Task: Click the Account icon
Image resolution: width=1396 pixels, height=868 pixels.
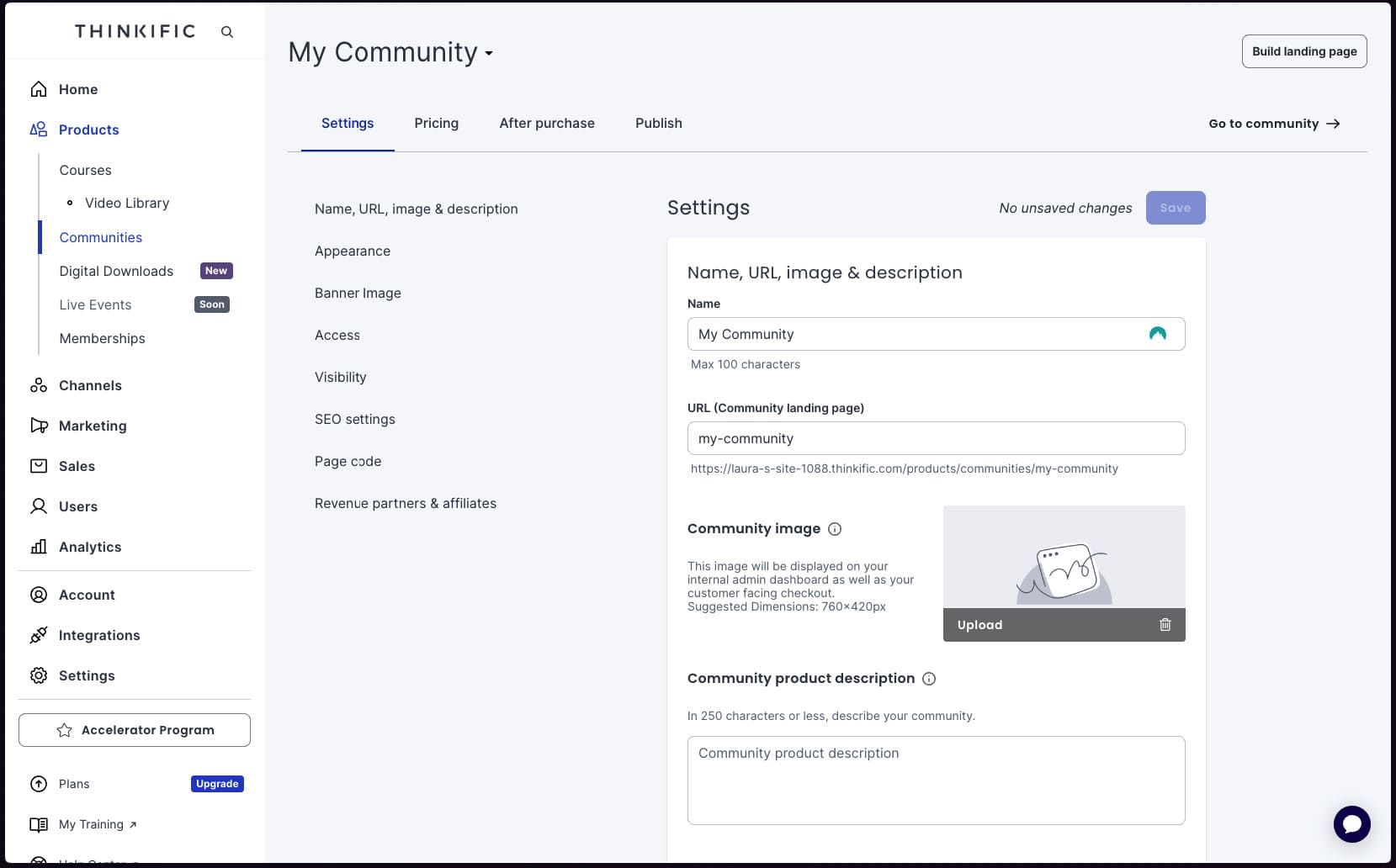Action: [x=38, y=595]
